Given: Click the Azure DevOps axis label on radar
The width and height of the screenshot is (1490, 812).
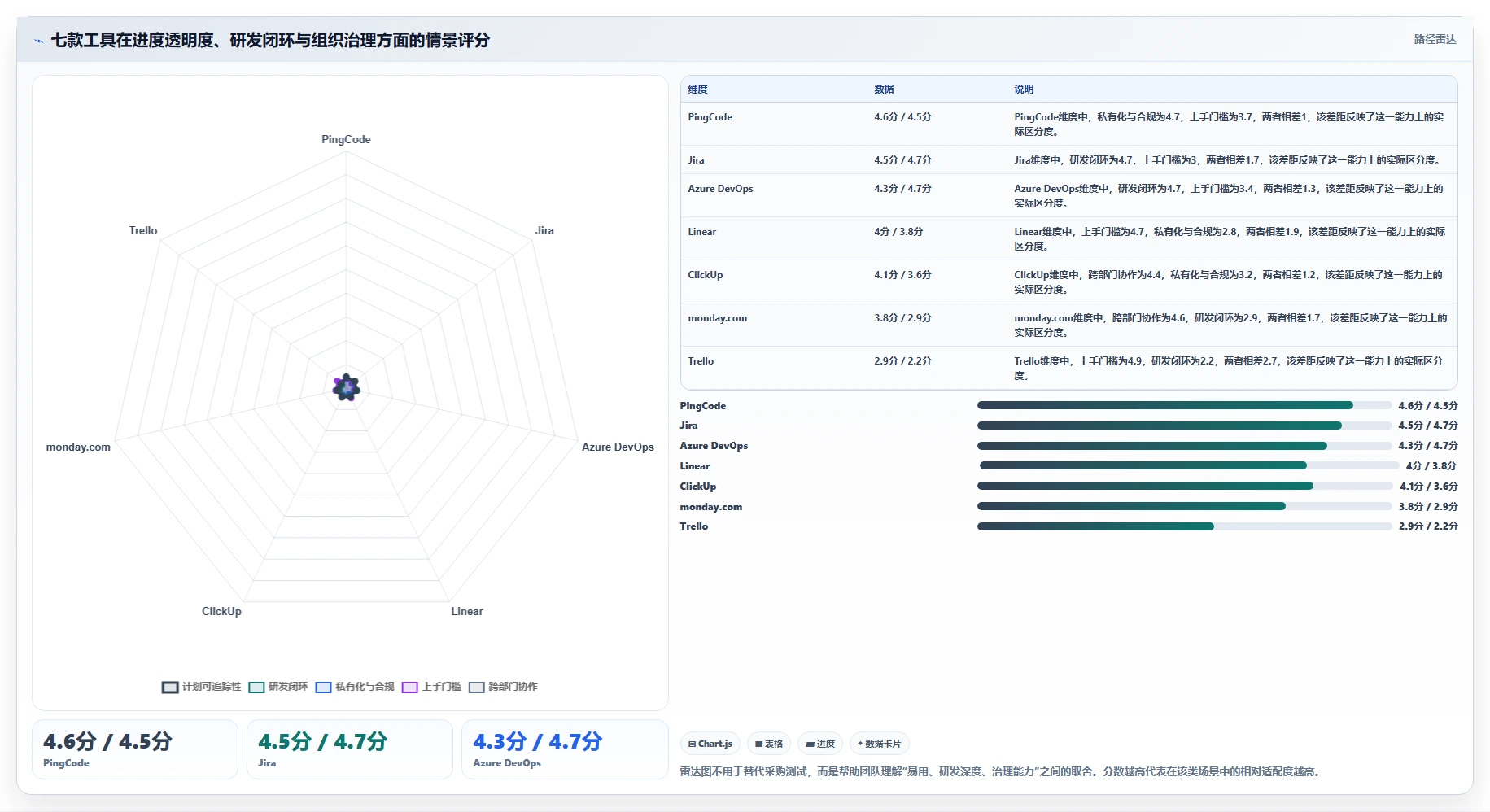Looking at the screenshot, I should pyautogui.click(x=618, y=447).
